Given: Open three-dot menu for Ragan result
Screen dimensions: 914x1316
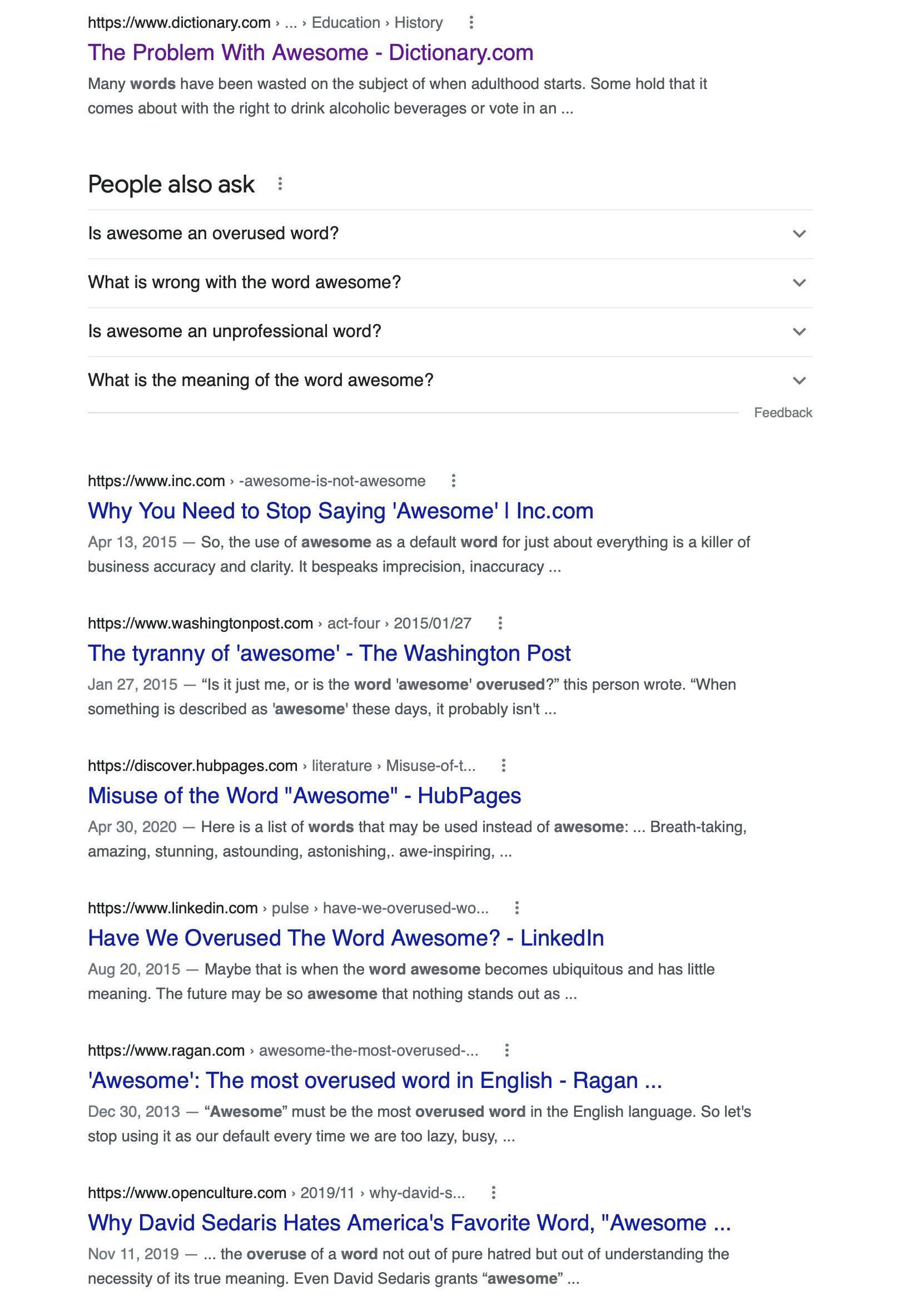Looking at the screenshot, I should coord(507,1050).
